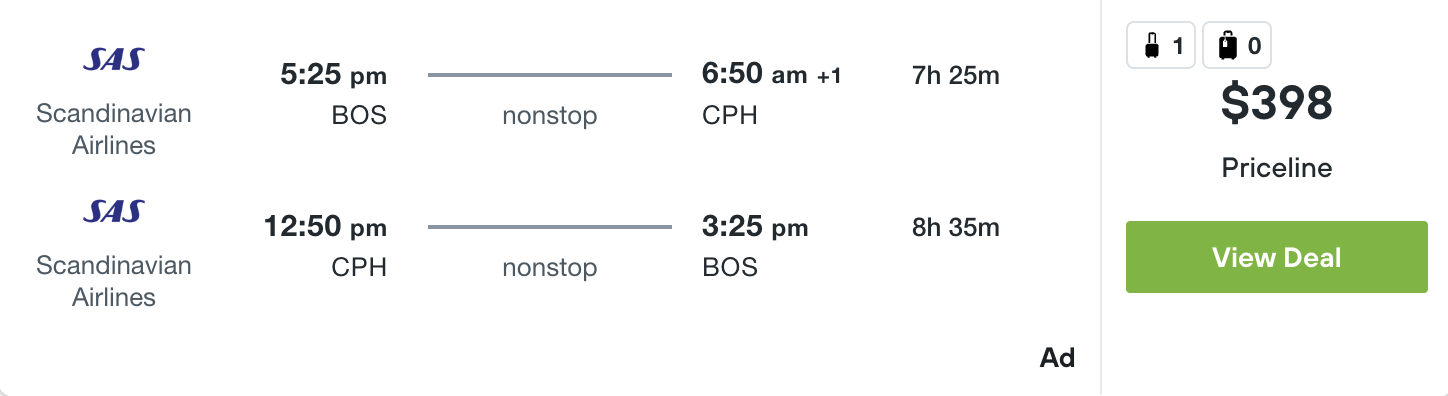Click the 12:50 pm return departure time
Screen dimensions: 1448x396
(x=325, y=227)
